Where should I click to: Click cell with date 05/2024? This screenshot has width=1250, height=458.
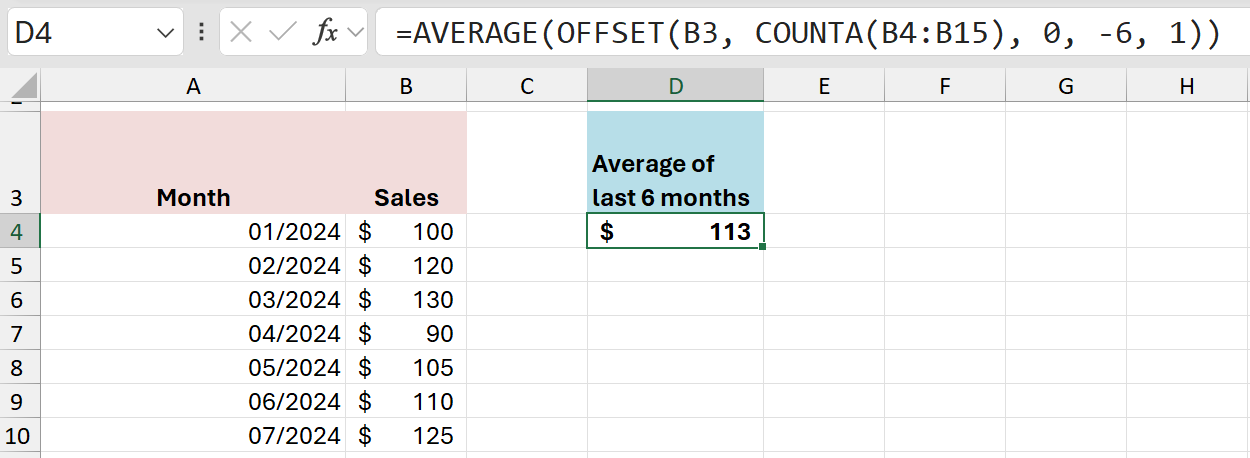pyautogui.click(x=193, y=367)
